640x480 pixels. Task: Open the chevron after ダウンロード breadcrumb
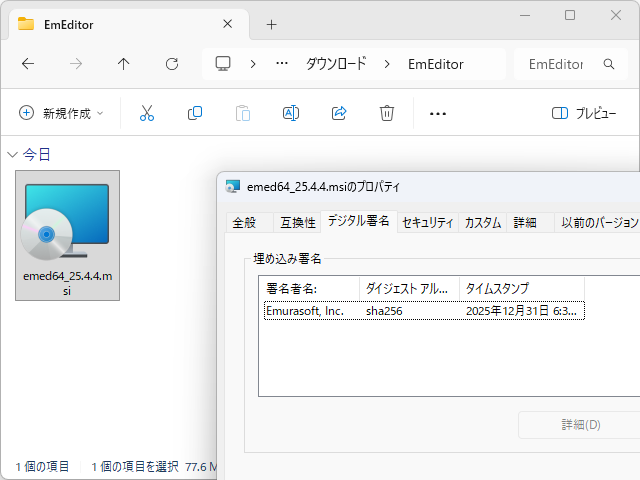(387, 64)
